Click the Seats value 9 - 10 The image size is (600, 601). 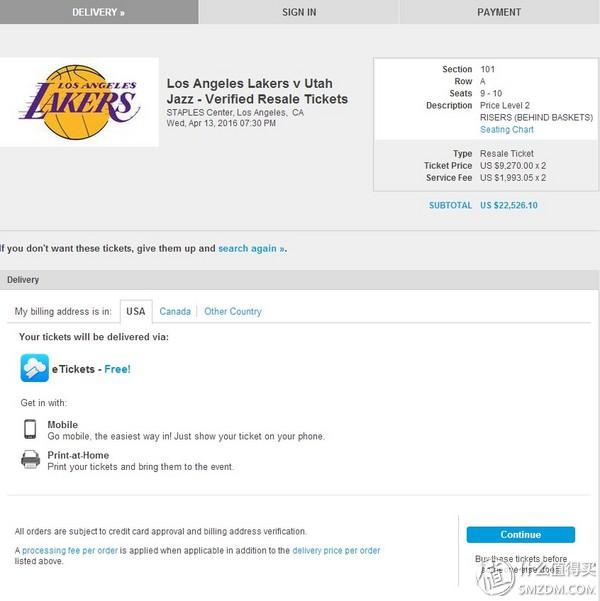(491, 94)
